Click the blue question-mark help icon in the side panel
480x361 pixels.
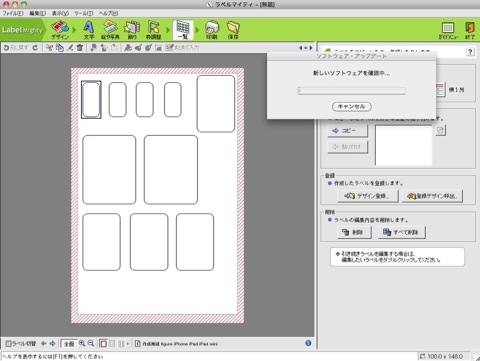point(470,52)
